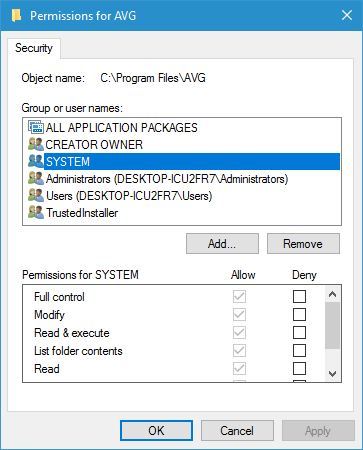Viewport: 363px width, 450px height.
Task: Click the Administrators group icon
Action: click(x=36, y=178)
